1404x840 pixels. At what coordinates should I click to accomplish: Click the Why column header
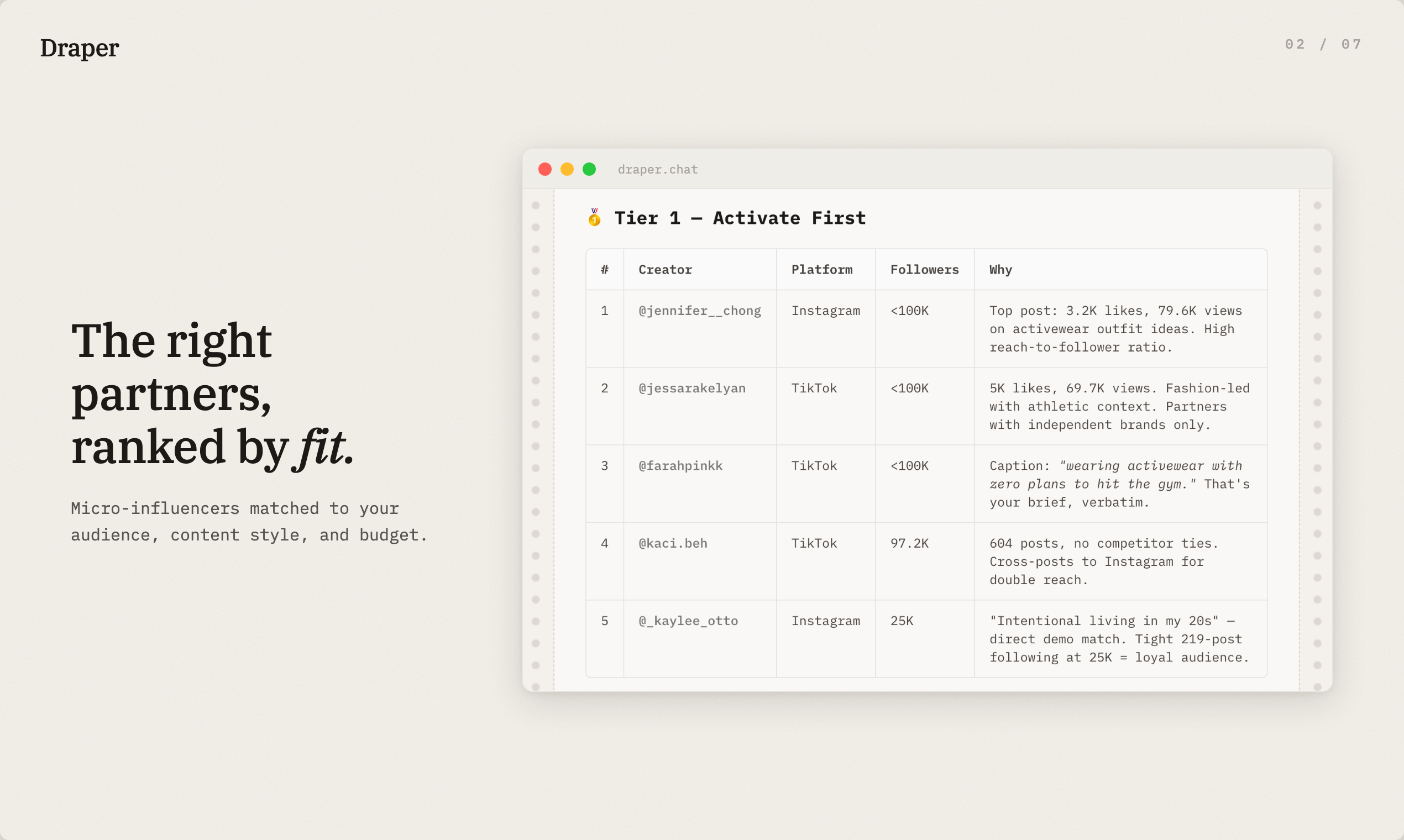(x=1000, y=270)
